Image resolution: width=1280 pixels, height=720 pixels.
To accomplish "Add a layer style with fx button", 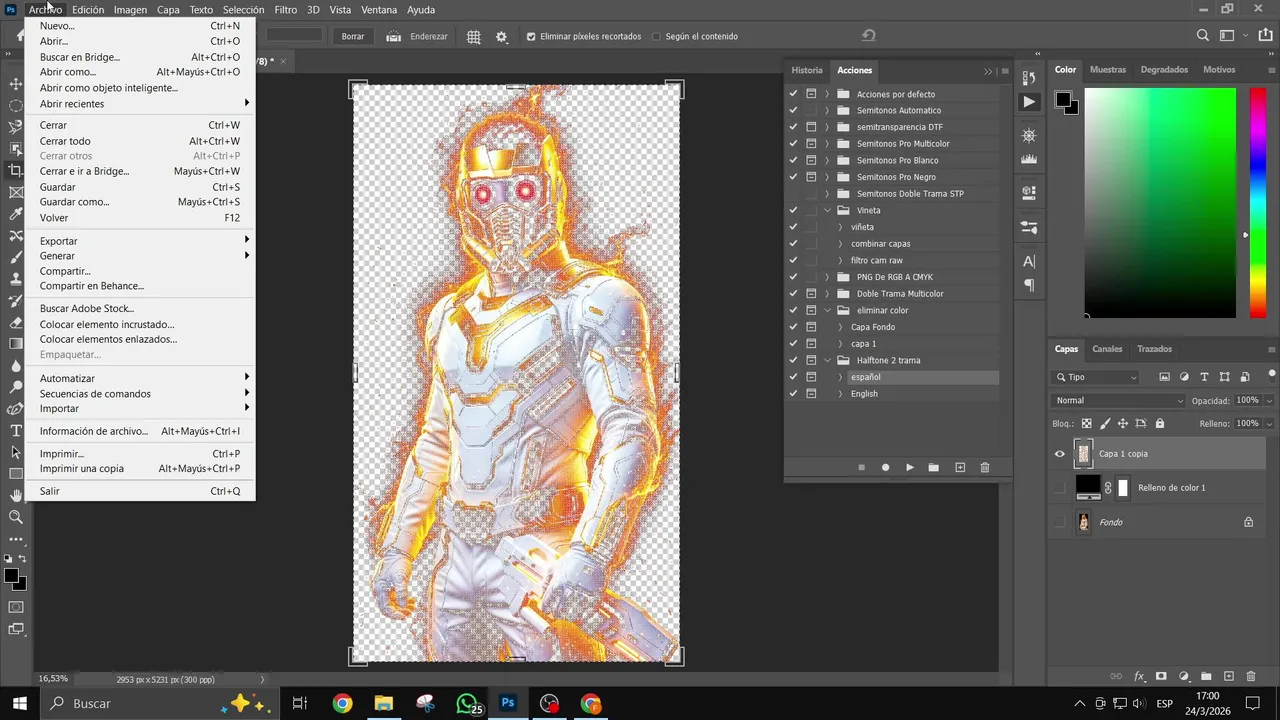I will pyautogui.click(x=1139, y=677).
